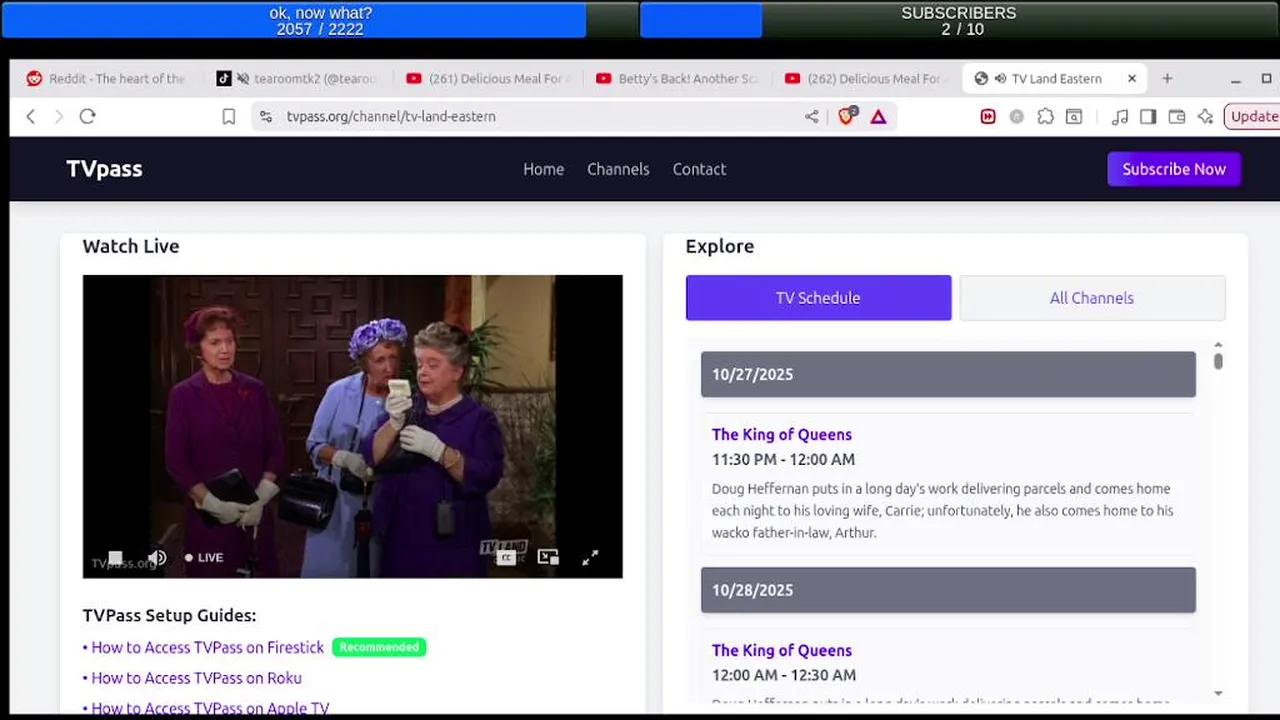The width and height of the screenshot is (1280, 720).
Task: Close the TV Land Eastern tab
Action: pos(1132,78)
